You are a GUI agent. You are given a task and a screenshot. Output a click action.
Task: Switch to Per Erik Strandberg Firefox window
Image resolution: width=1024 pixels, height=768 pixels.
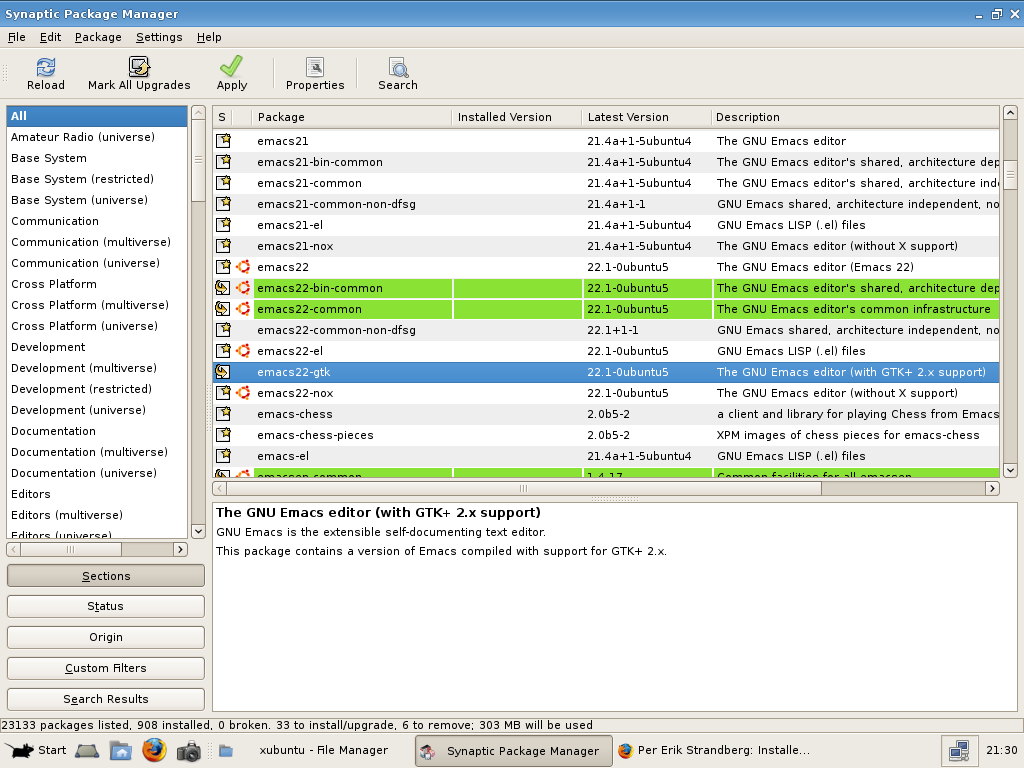pyautogui.click(x=714, y=750)
